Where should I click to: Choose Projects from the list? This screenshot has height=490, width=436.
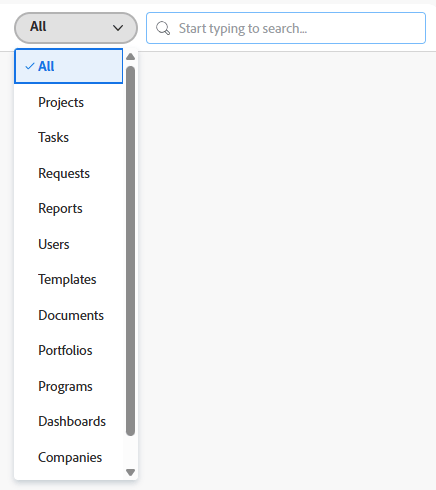click(69, 102)
